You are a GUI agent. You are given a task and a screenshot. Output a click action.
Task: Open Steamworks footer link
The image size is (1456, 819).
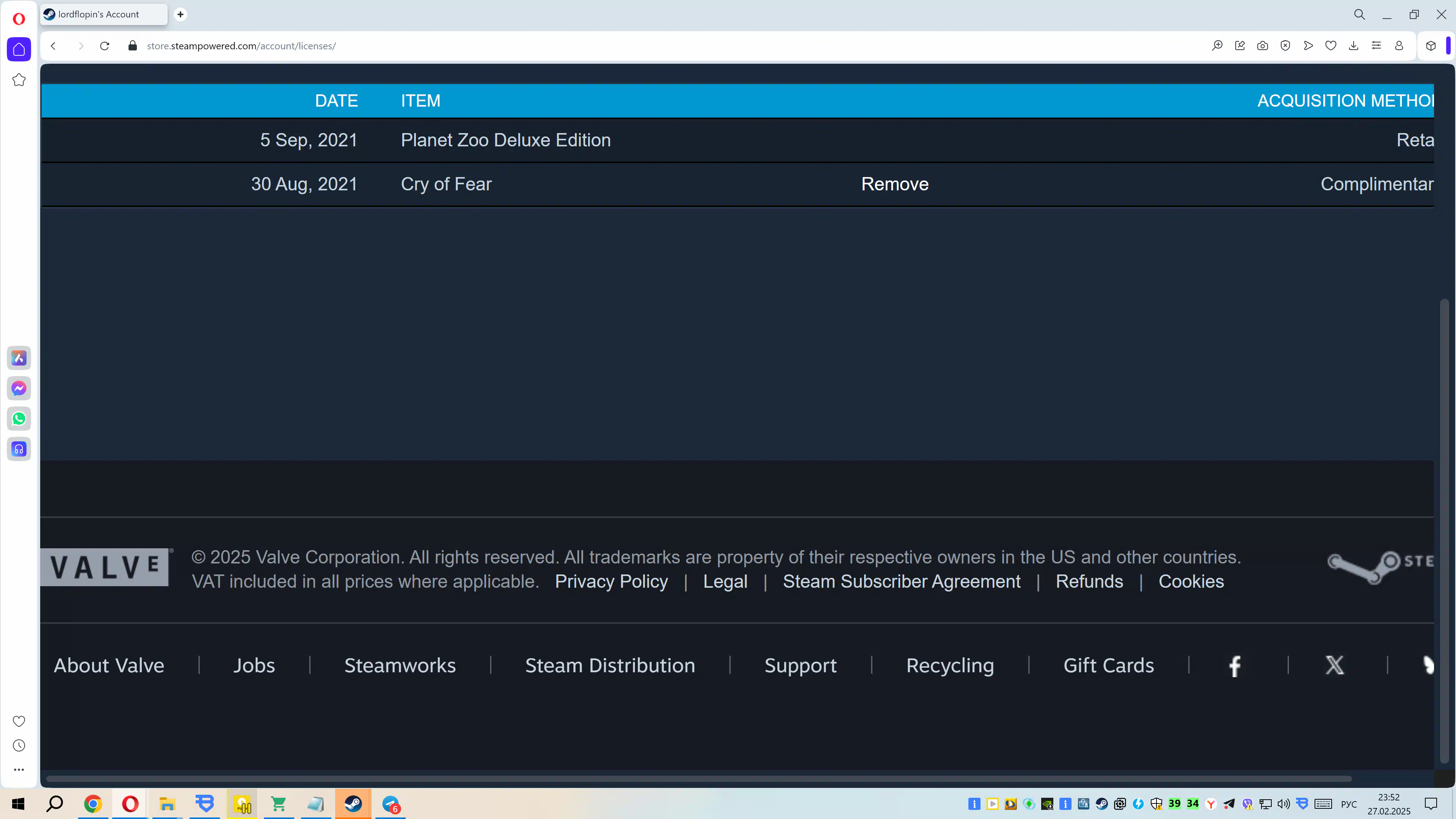(x=400, y=666)
